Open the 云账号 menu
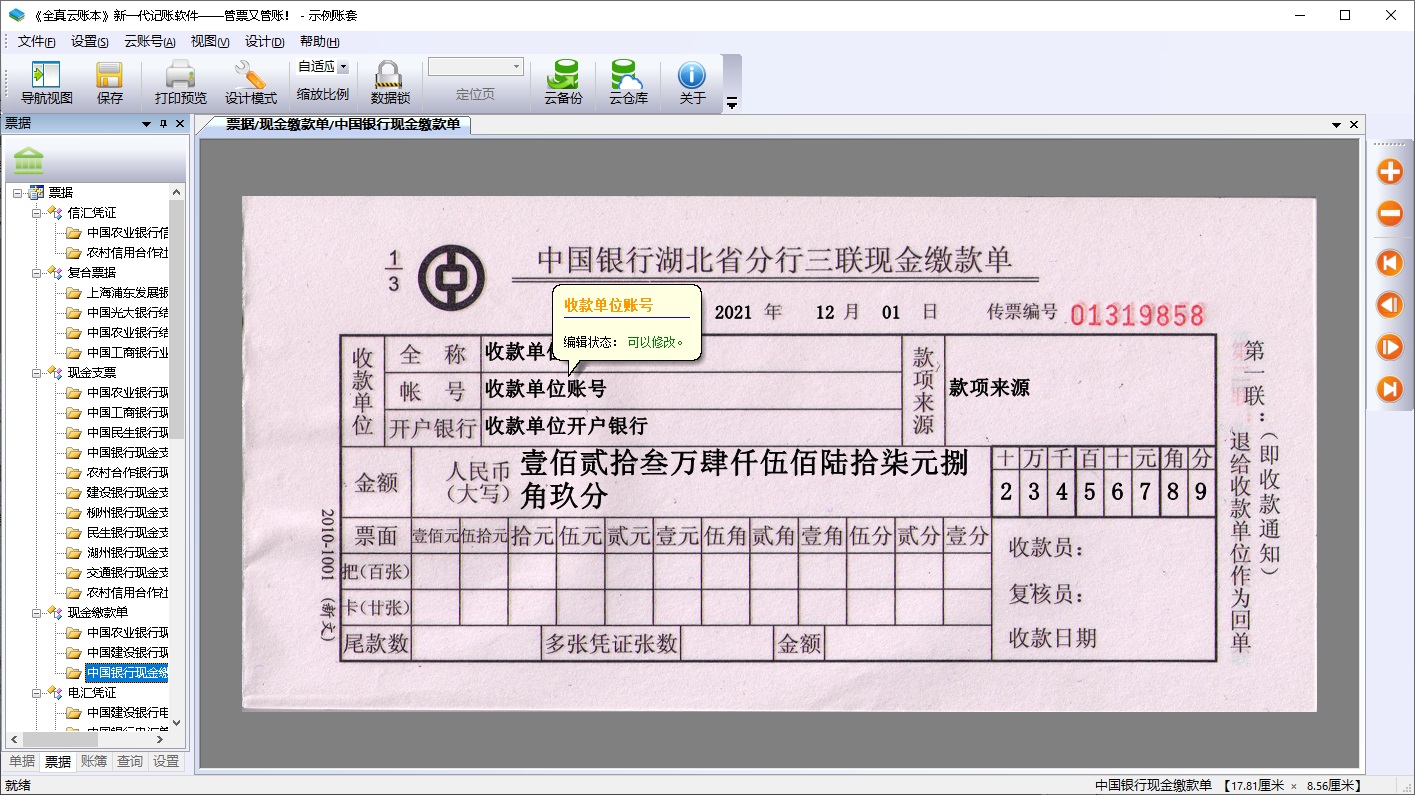Viewport: 1415px width, 795px height. click(x=150, y=41)
